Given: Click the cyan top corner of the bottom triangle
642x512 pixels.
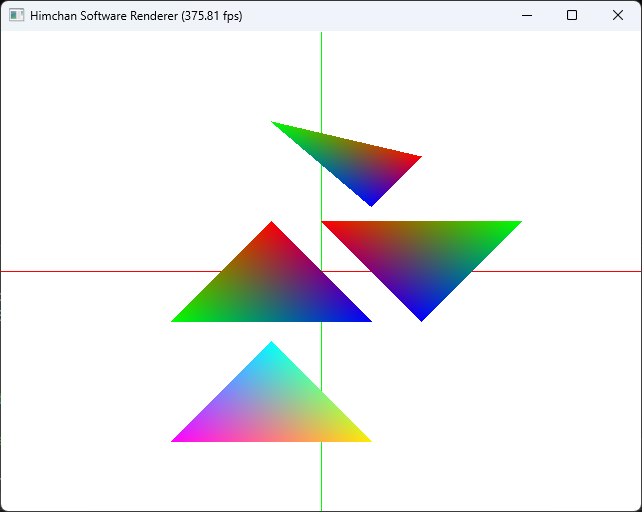Looking at the screenshot, I should click(271, 346).
